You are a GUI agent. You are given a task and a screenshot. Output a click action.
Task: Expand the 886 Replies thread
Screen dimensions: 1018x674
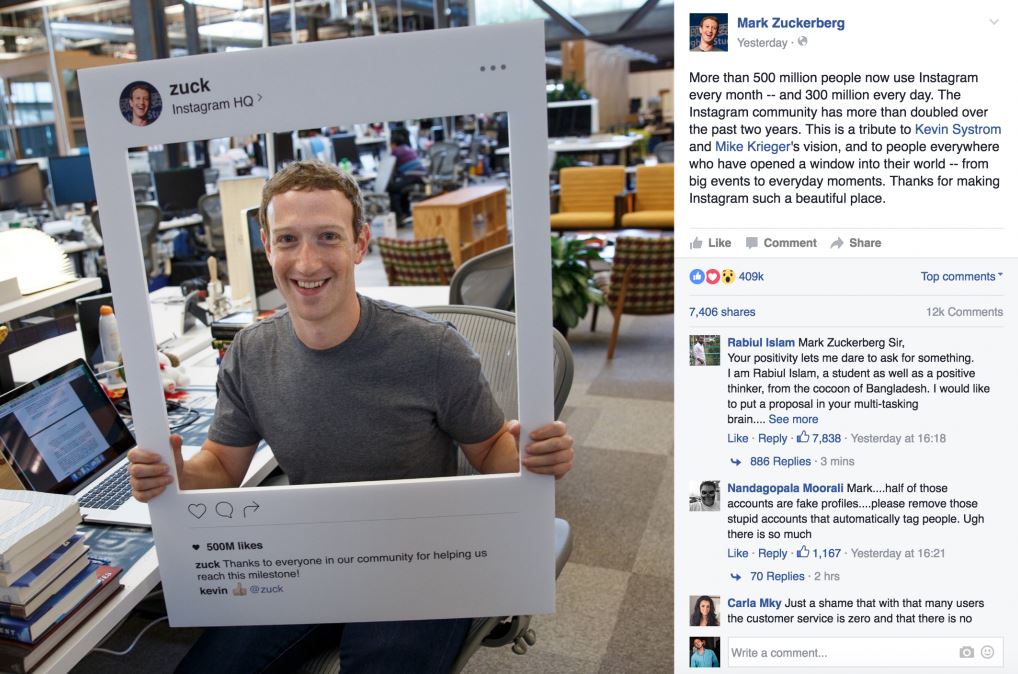(x=780, y=461)
